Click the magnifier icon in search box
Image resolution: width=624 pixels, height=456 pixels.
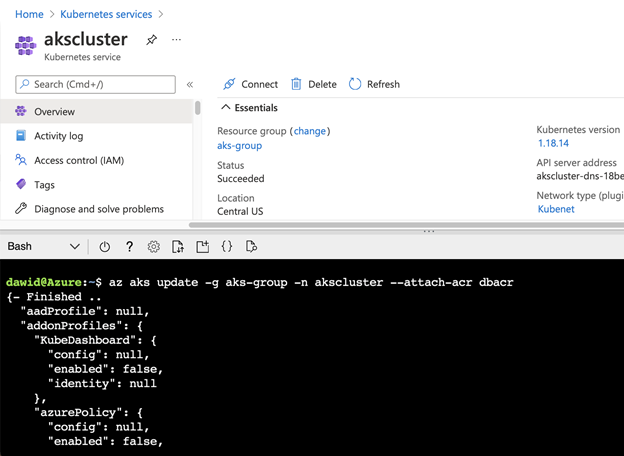[x=25, y=84]
